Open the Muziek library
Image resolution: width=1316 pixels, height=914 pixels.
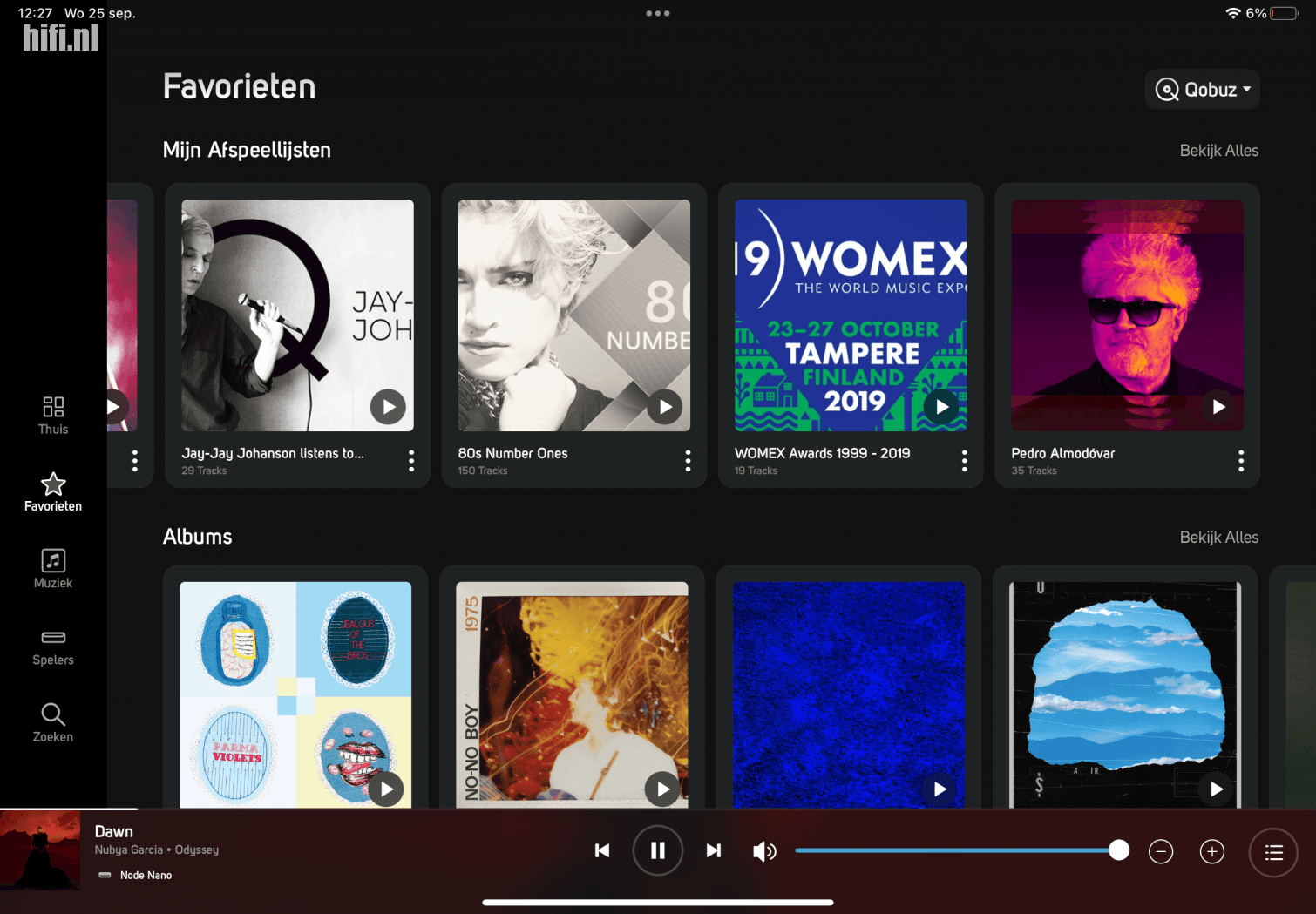click(53, 569)
